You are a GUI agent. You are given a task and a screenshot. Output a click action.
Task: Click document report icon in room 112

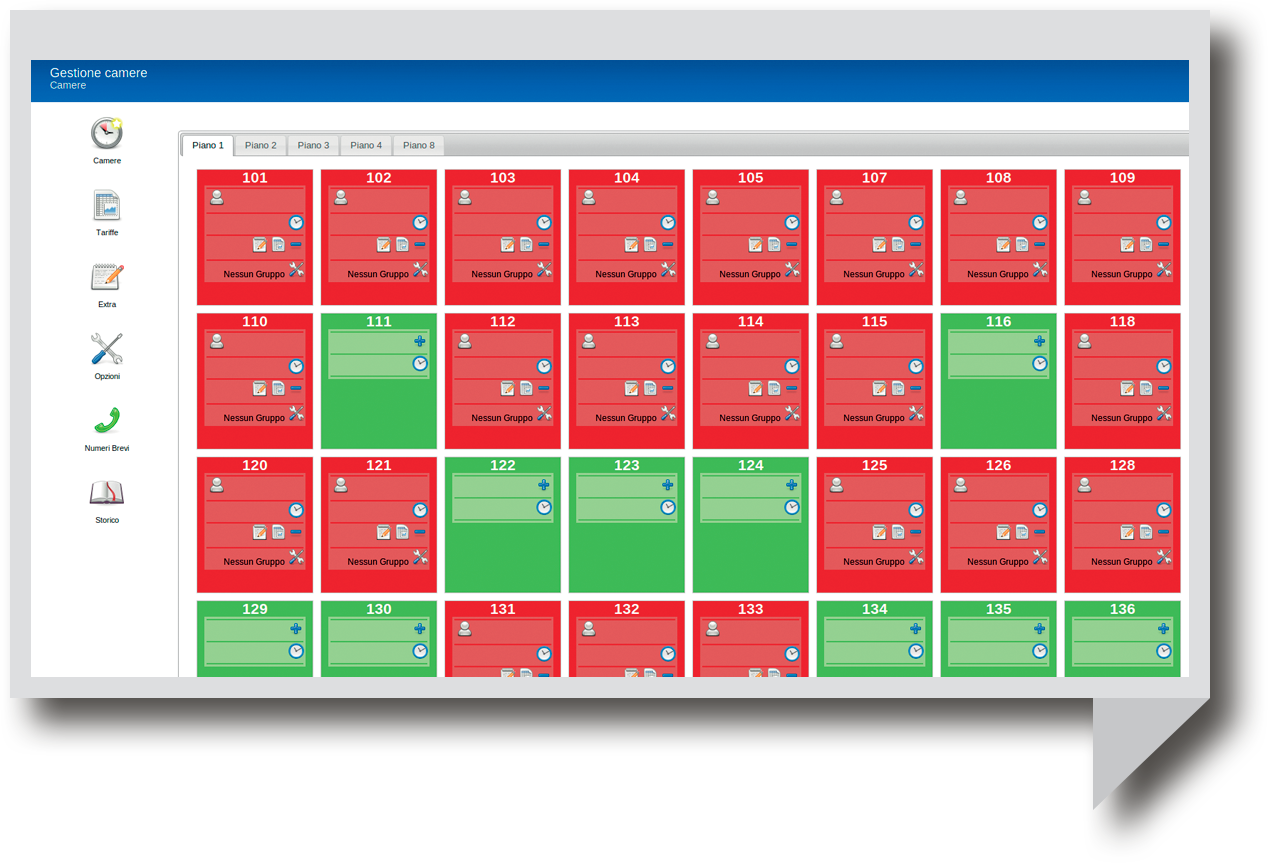526,388
